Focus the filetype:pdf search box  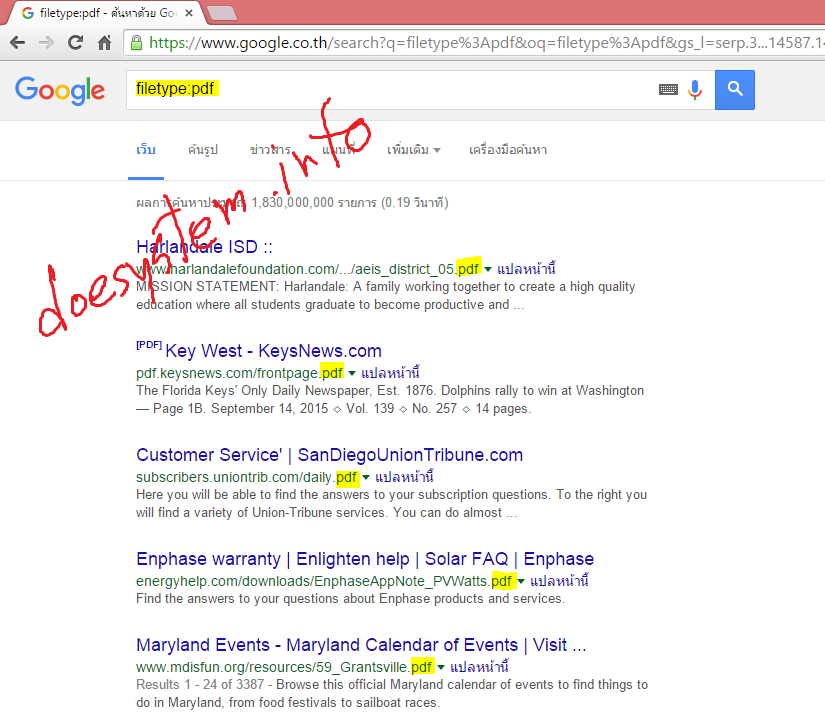pos(389,89)
